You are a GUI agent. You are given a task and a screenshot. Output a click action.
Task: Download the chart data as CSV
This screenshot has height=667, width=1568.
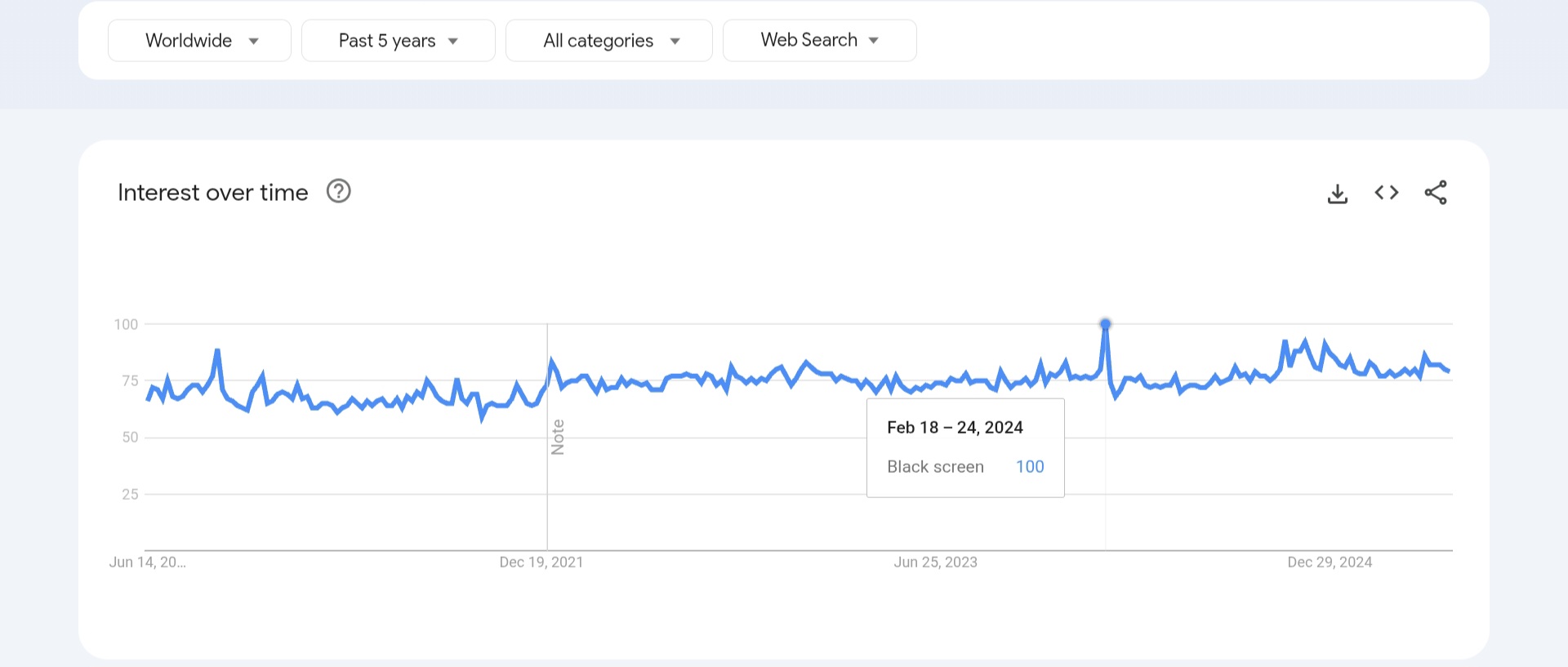(x=1338, y=193)
